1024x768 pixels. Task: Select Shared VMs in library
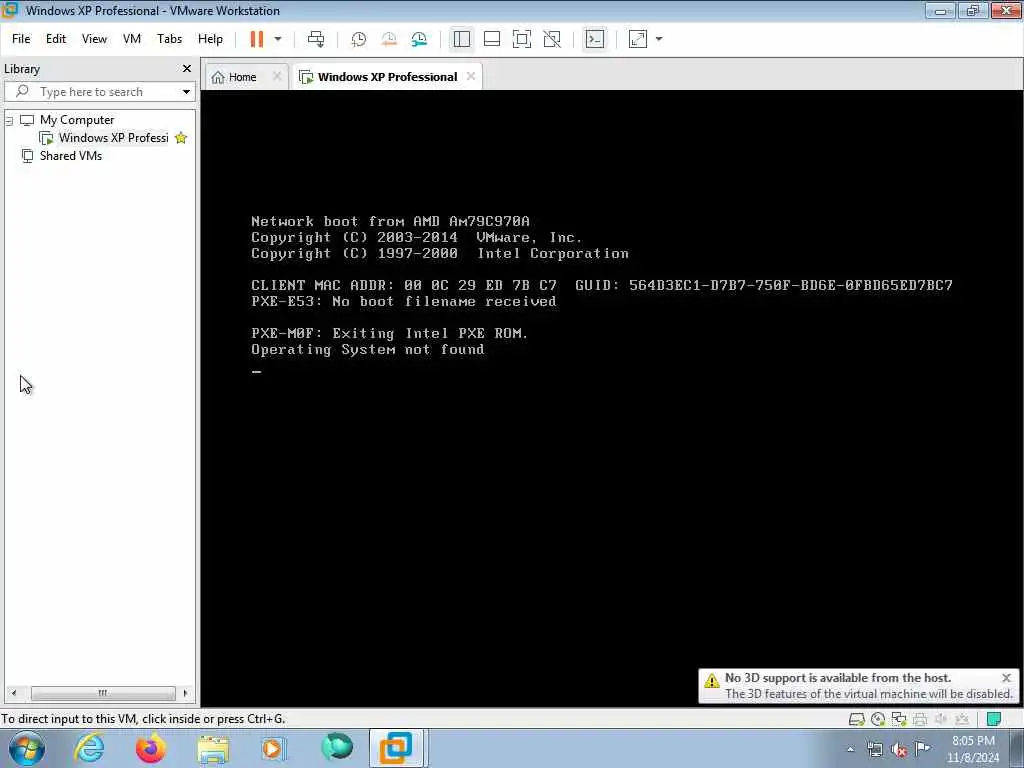pyautogui.click(x=71, y=155)
